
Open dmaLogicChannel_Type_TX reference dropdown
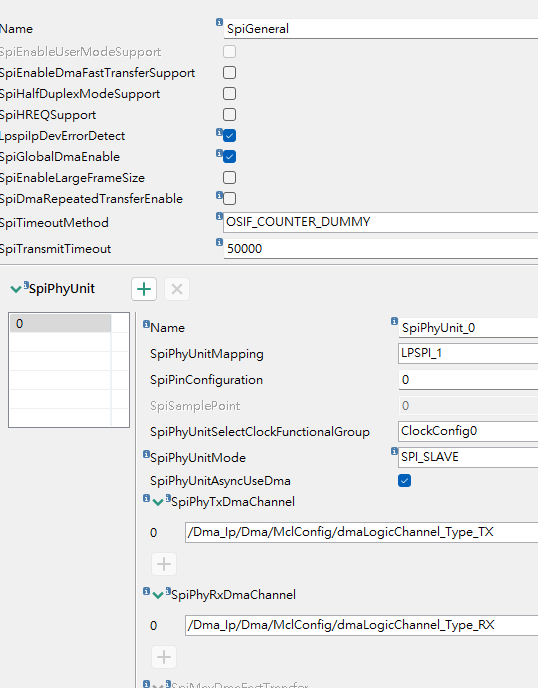(362, 532)
